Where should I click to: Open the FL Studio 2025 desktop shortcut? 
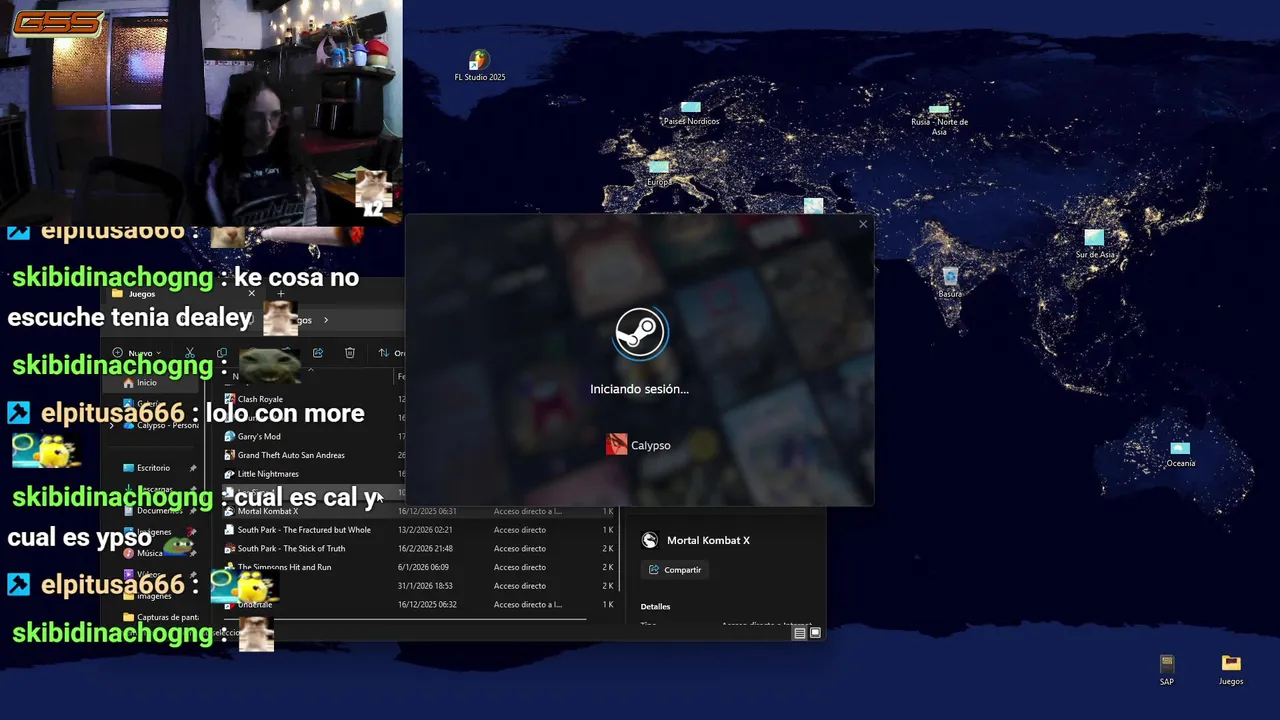pos(480,66)
